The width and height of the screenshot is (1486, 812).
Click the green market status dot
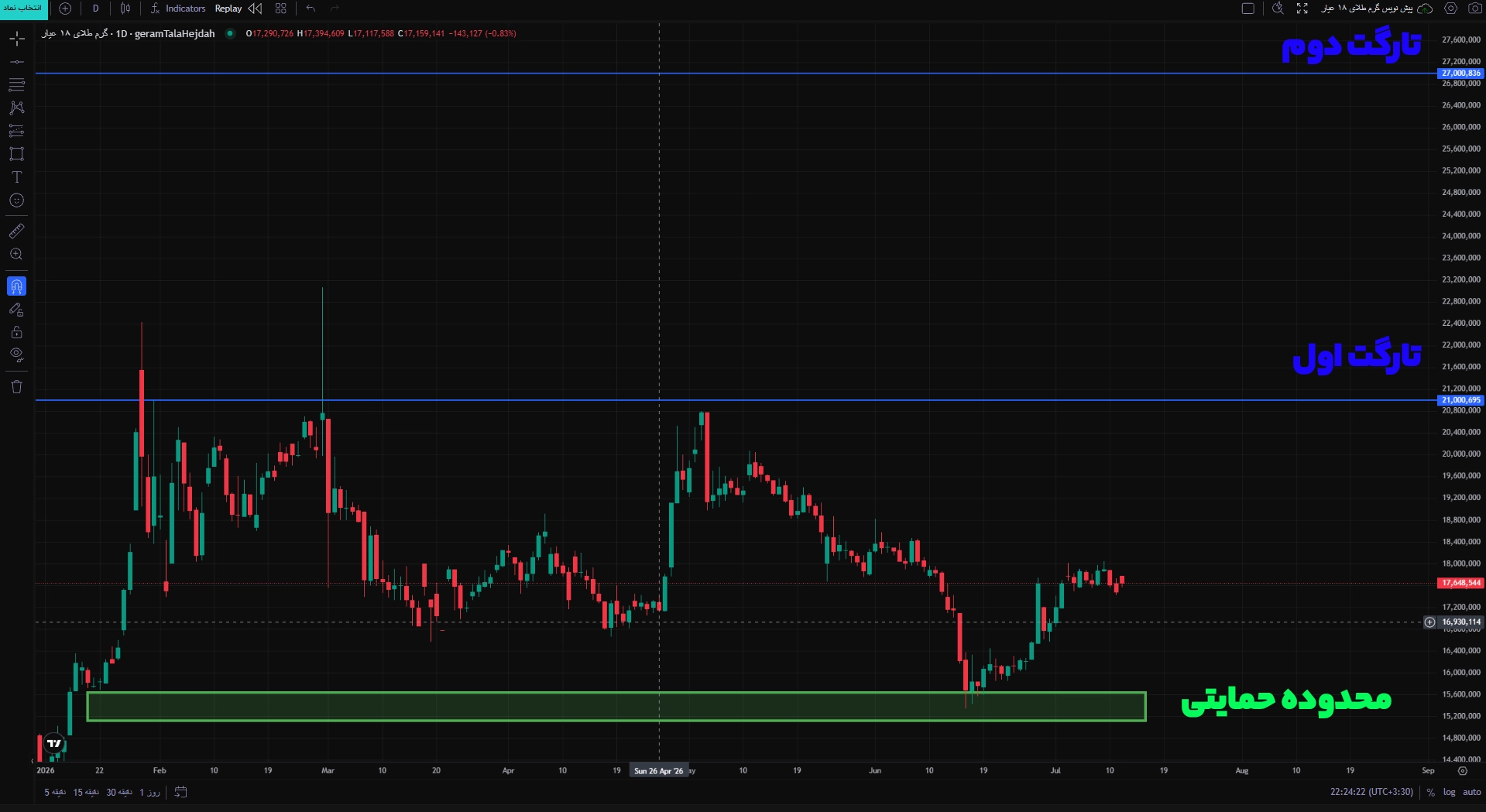[x=230, y=33]
